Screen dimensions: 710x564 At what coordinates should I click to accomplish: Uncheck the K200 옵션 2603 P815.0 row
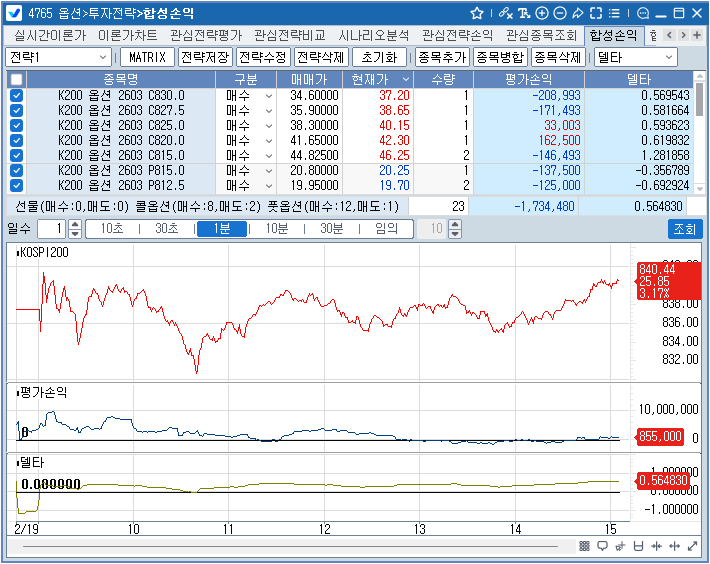pos(16,170)
